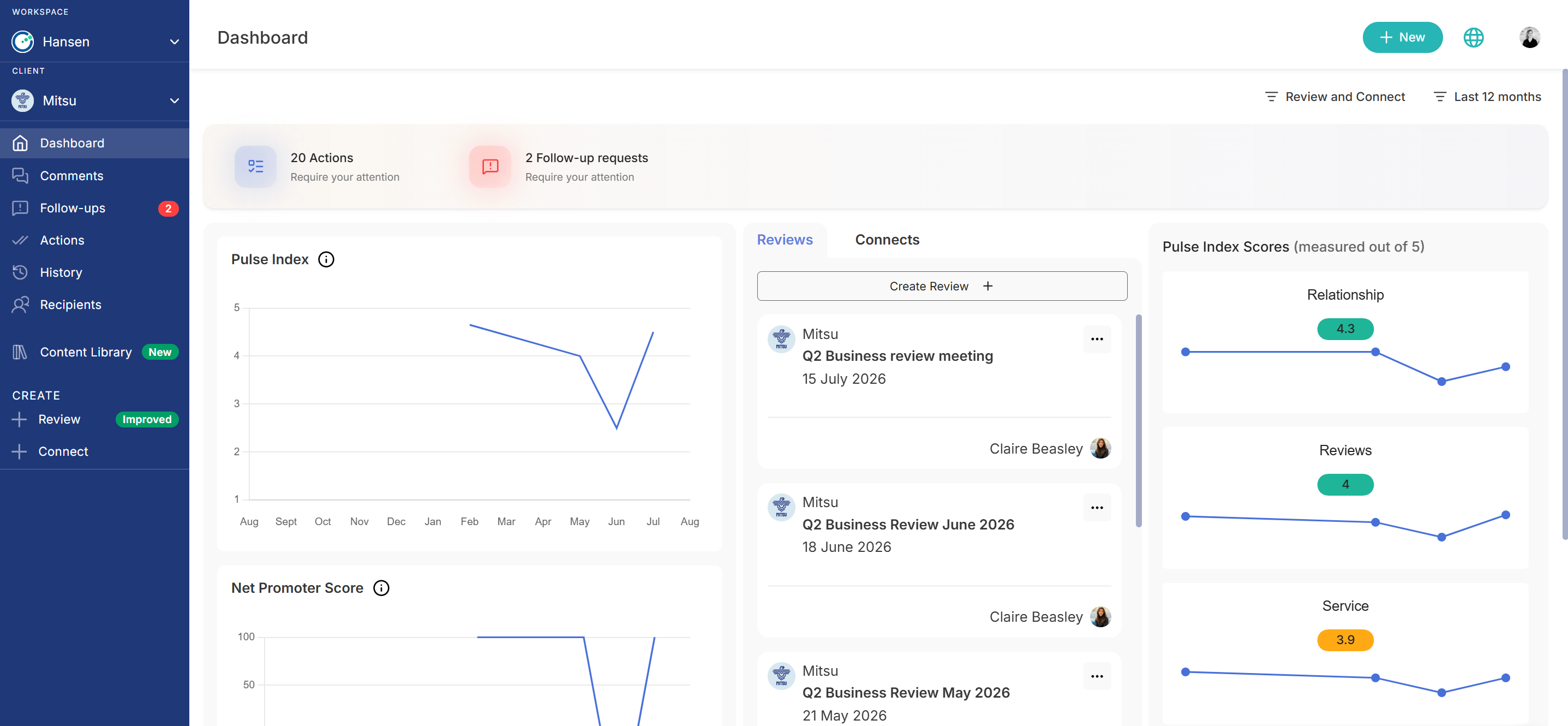
Task: Open the Last 12 months filter
Action: point(1487,97)
